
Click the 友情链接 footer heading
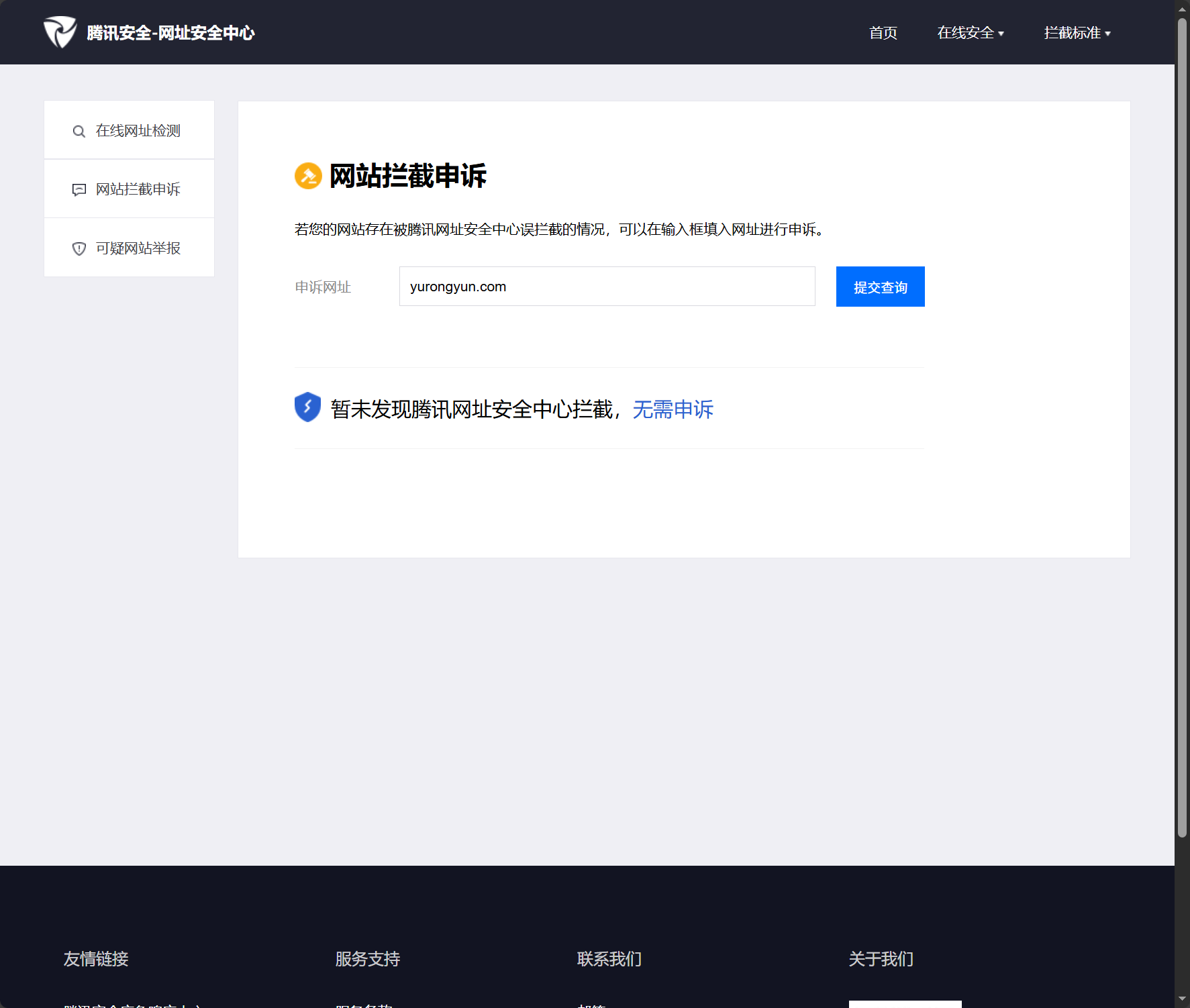[96, 959]
